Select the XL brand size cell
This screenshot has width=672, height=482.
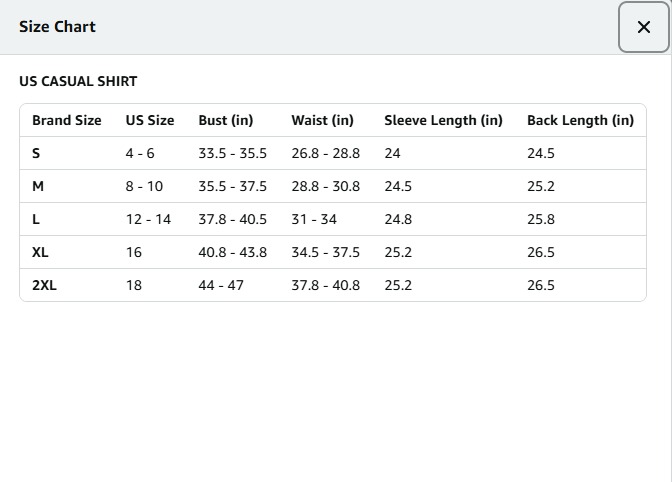coord(40,252)
